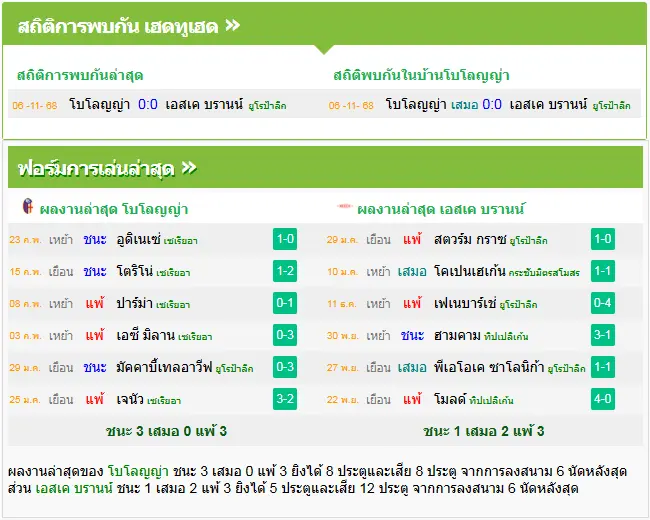Click the SK Brann team logo icon
650x520 pixels.
[x=344, y=206]
